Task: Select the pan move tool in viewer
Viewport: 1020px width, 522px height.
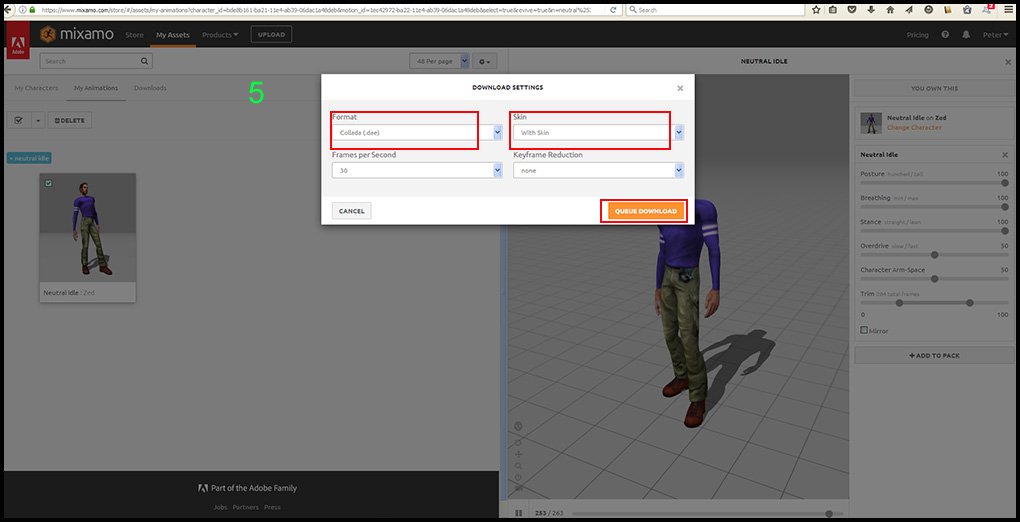Action: point(518,454)
